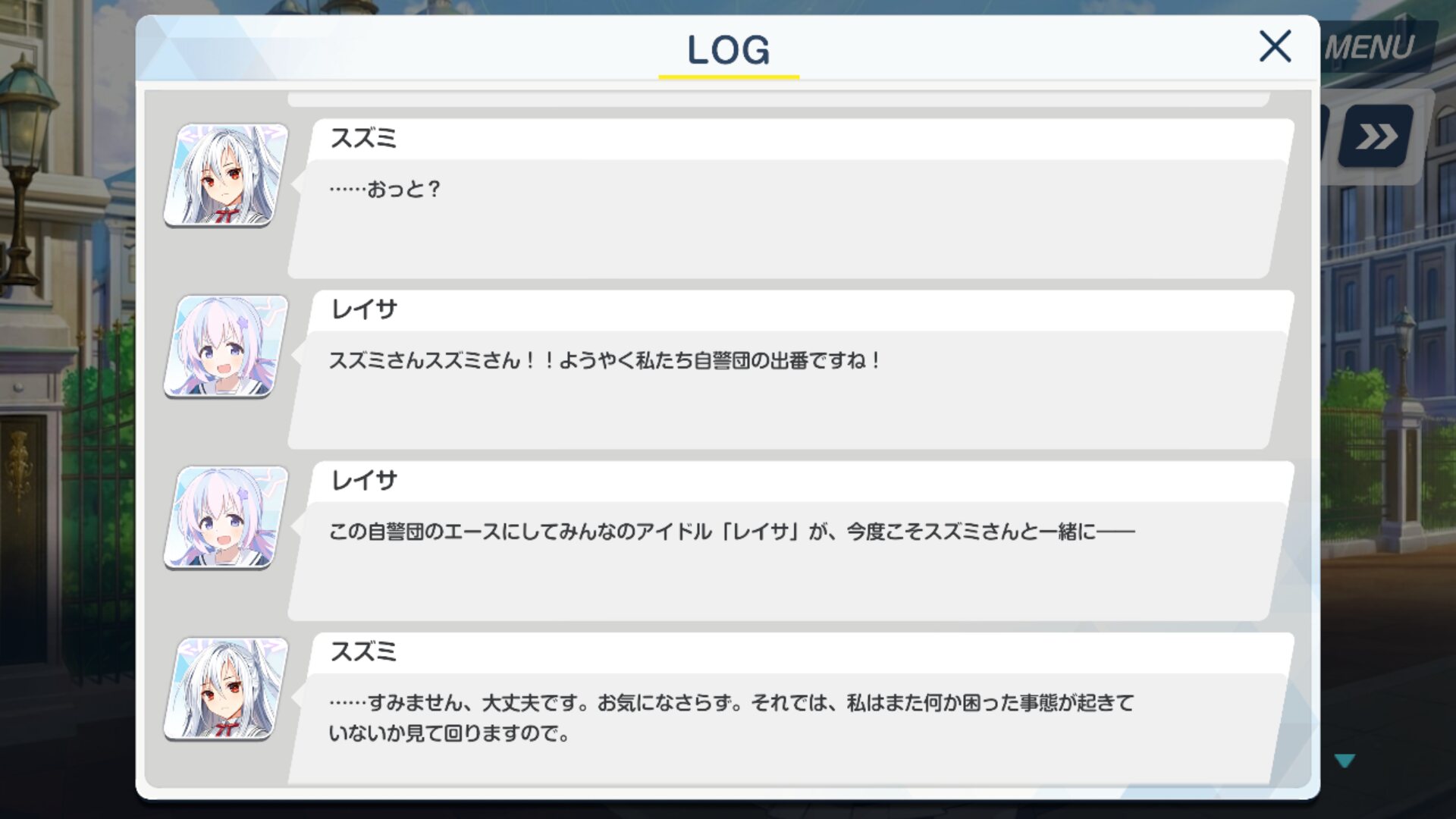Click the partially hidden button left of skip
1456x819 pixels.
(1325, 136)
